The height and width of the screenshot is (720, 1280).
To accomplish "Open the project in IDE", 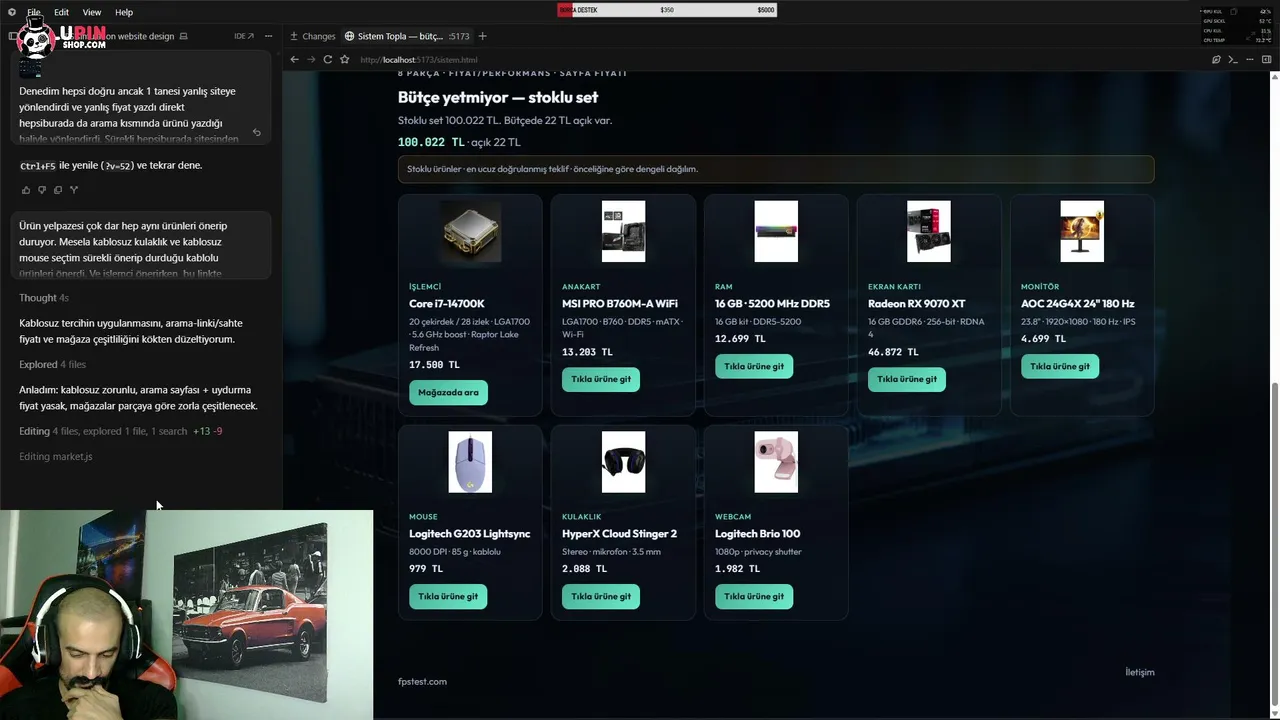I will (x=242, y=36).
